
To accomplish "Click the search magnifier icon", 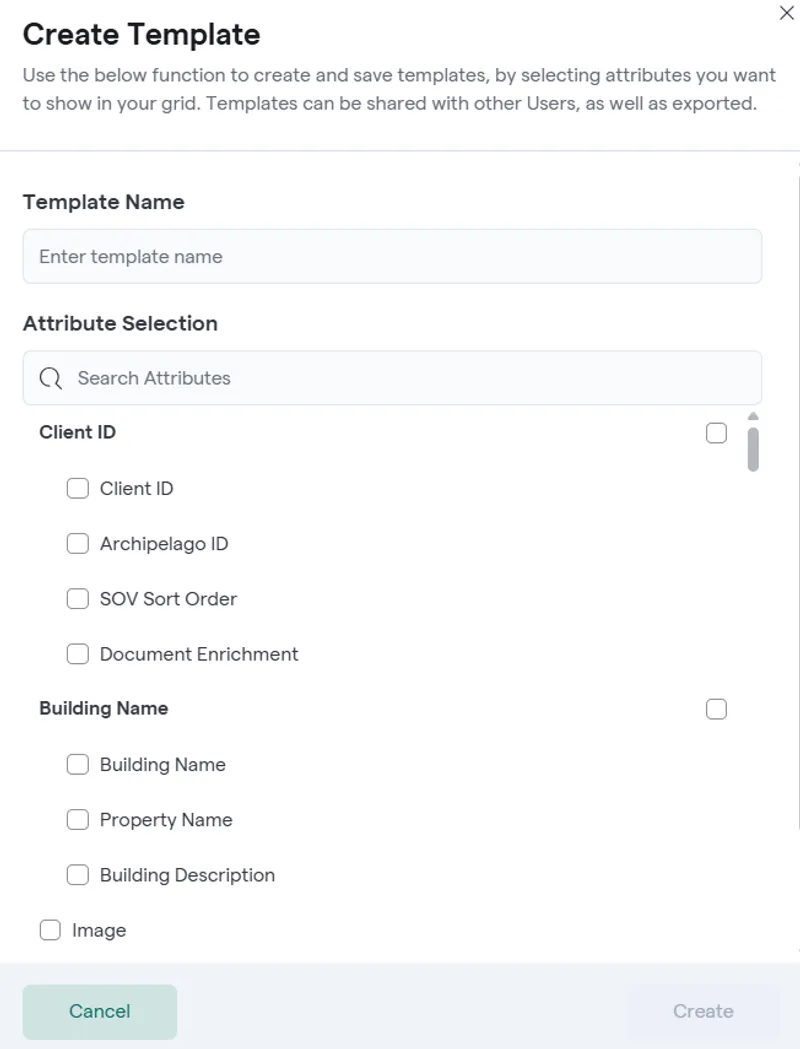I will click(x=51, y=379).
